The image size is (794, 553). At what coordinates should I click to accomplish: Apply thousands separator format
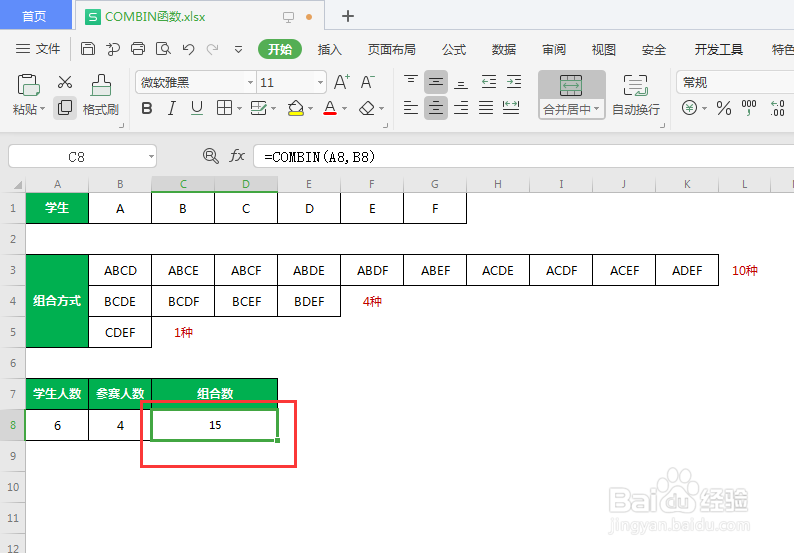click(749, 108)
